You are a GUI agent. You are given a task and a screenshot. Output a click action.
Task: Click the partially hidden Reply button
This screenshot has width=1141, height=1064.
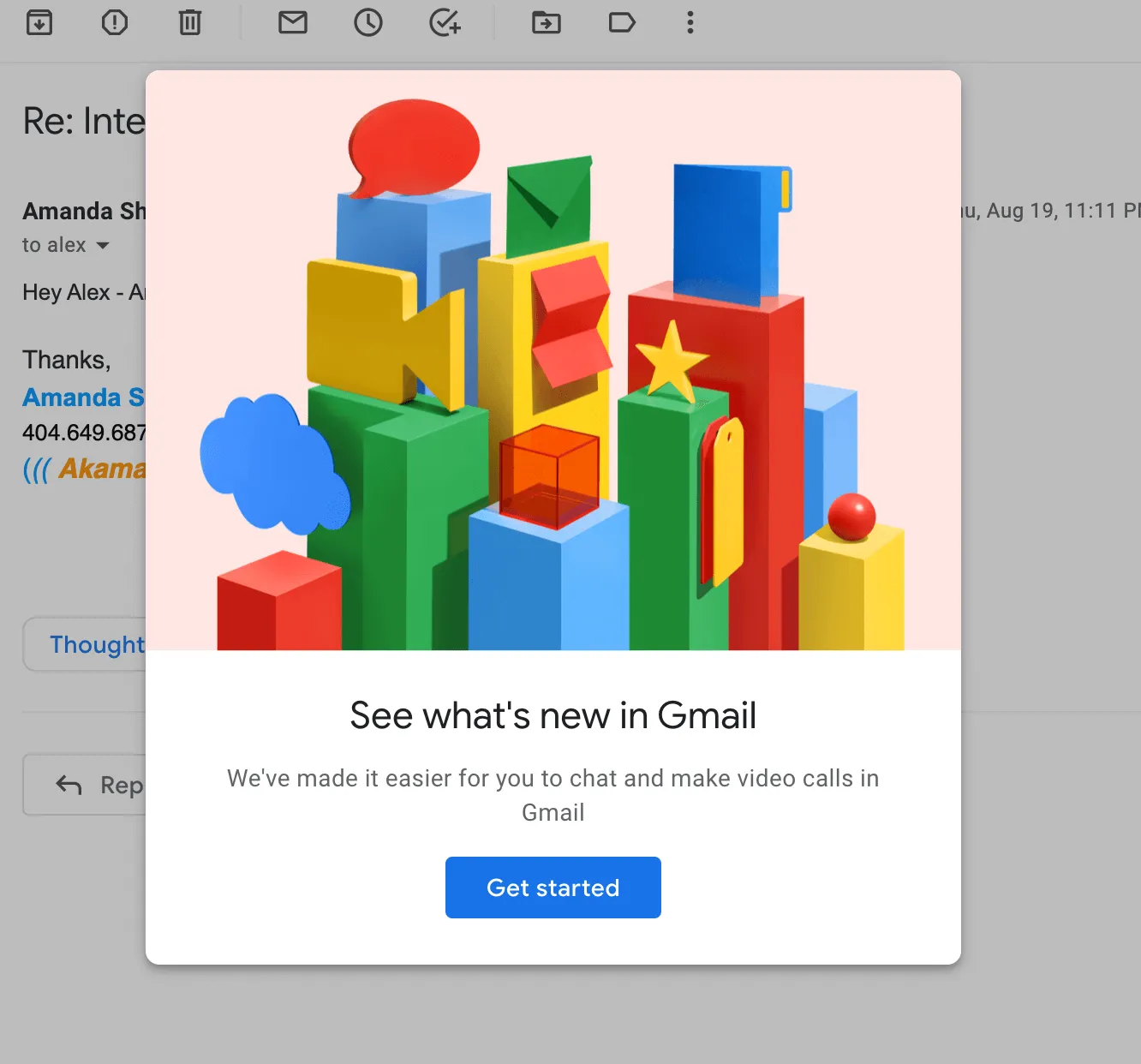coord(85,785)
